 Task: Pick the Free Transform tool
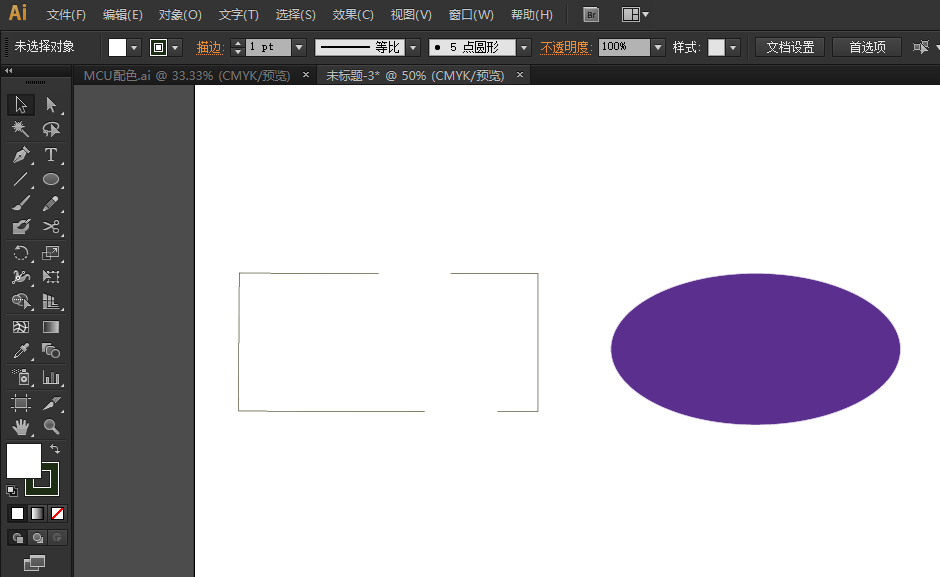click(51, 277)
